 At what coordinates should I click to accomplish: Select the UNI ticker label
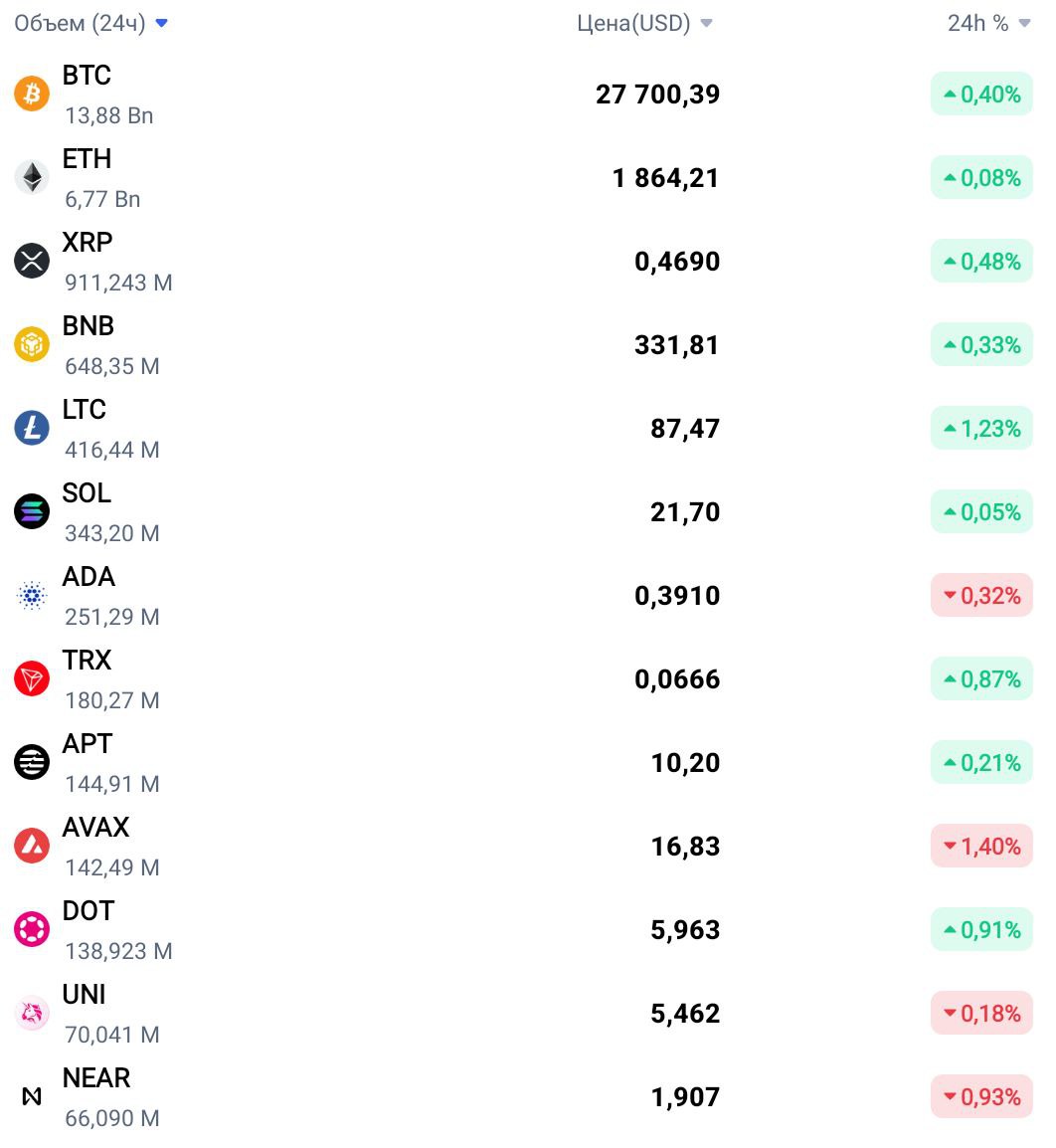tap(85, 994)
